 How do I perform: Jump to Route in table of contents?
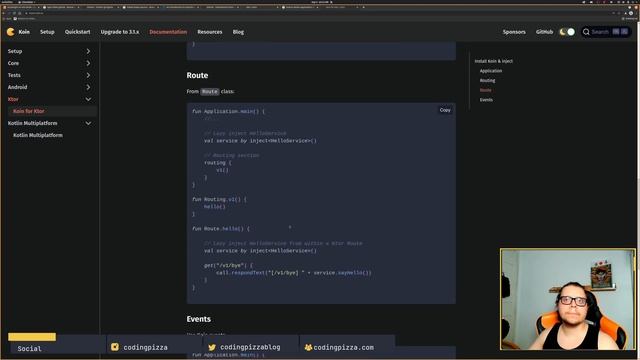tap(485, 90)
